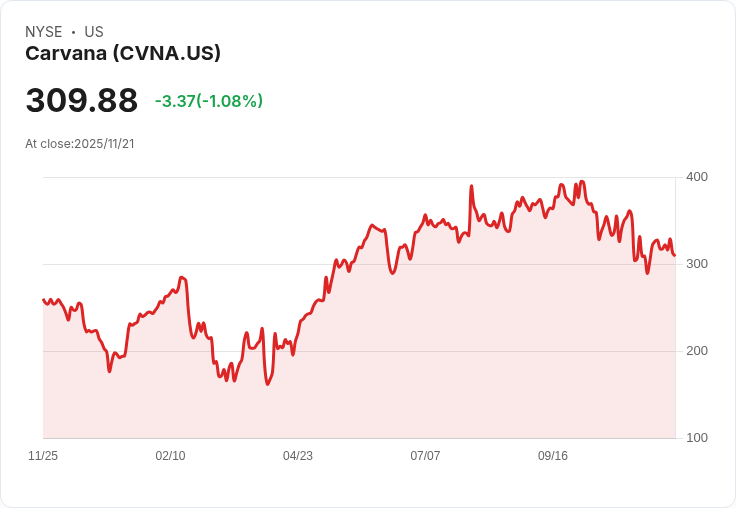The height and width of the screenshot is (508, 736).
Task: Select the 09/16 date on x-axis
Action: (x=553, y=456)
